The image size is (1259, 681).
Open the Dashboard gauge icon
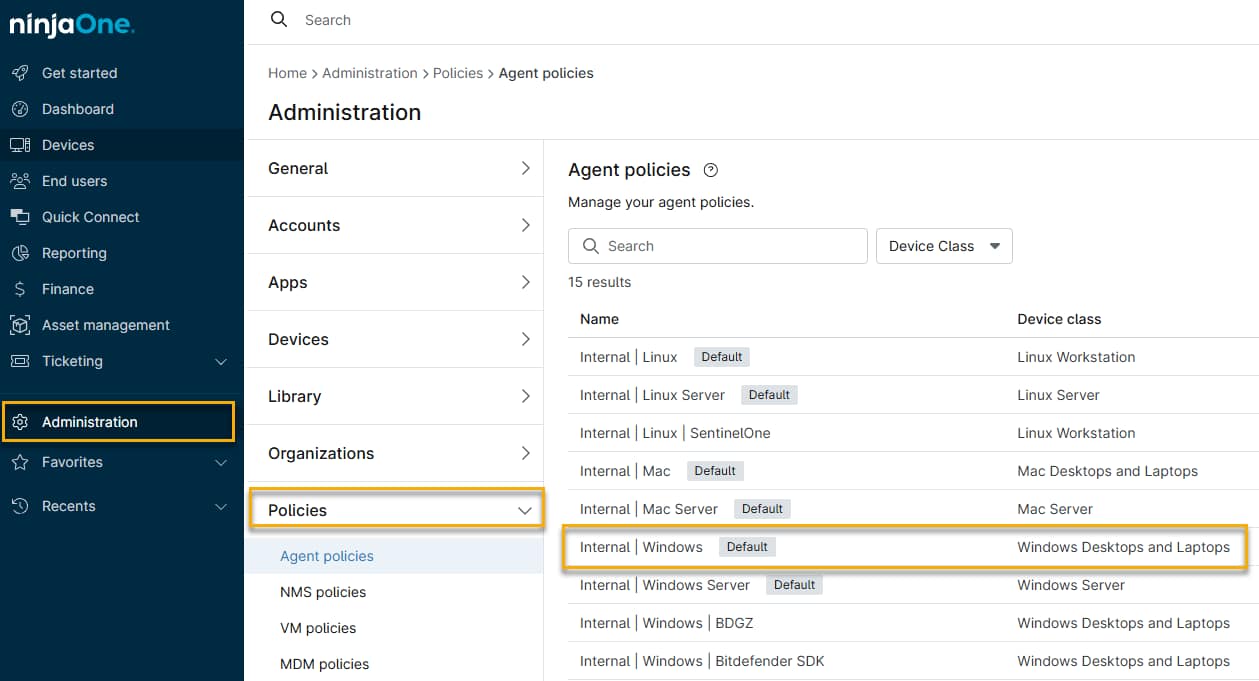click(x=20, y=109)
